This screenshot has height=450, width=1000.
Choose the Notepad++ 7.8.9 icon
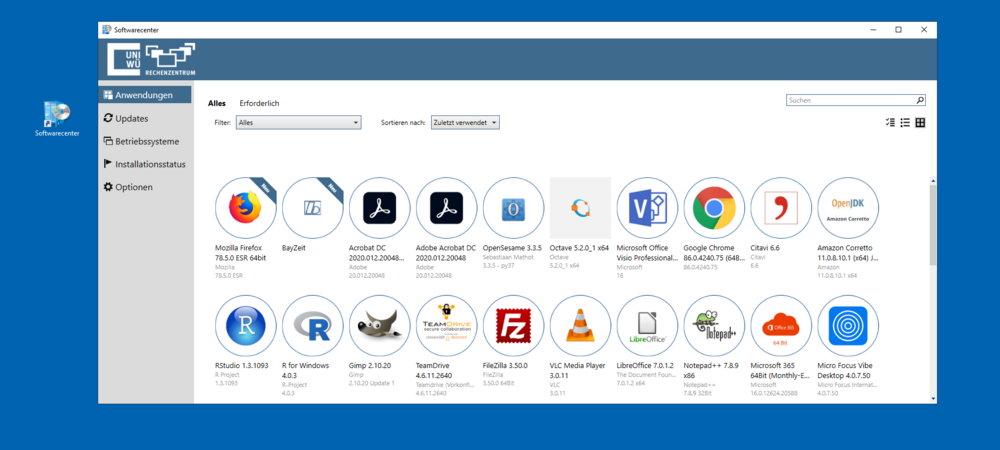pos(714,326)
